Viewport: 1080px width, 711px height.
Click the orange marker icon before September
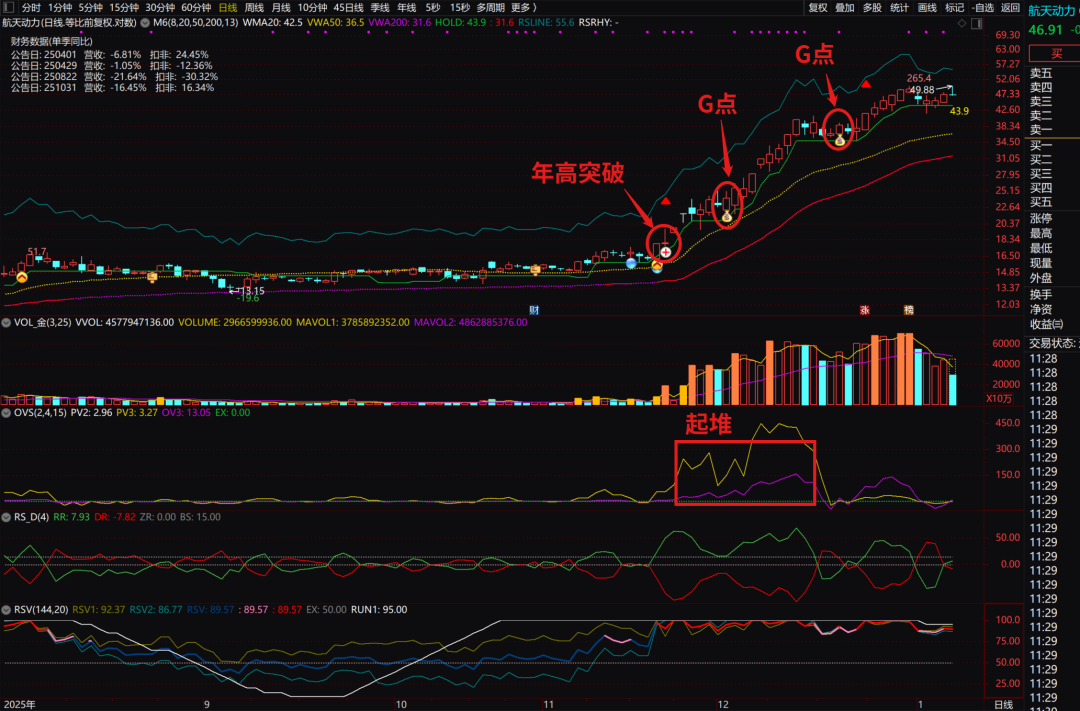[x=152, y=277]
